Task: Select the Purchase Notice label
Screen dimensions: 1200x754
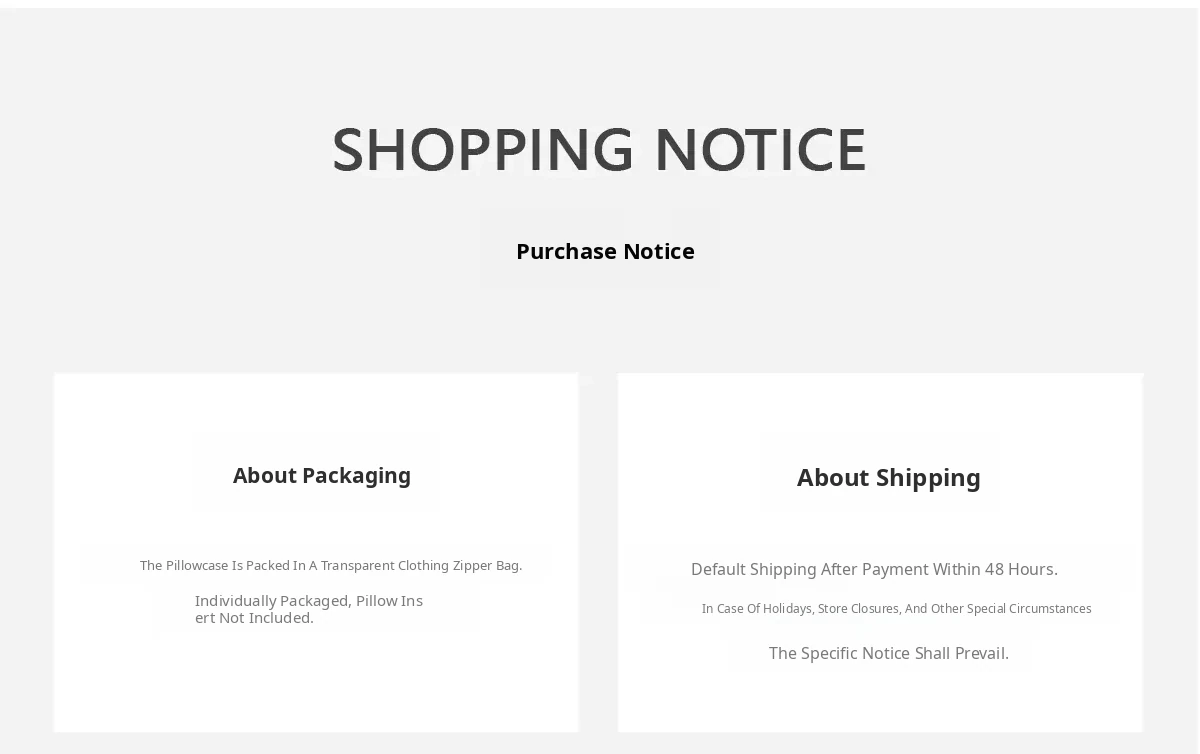Action: [x=605, y=251]
